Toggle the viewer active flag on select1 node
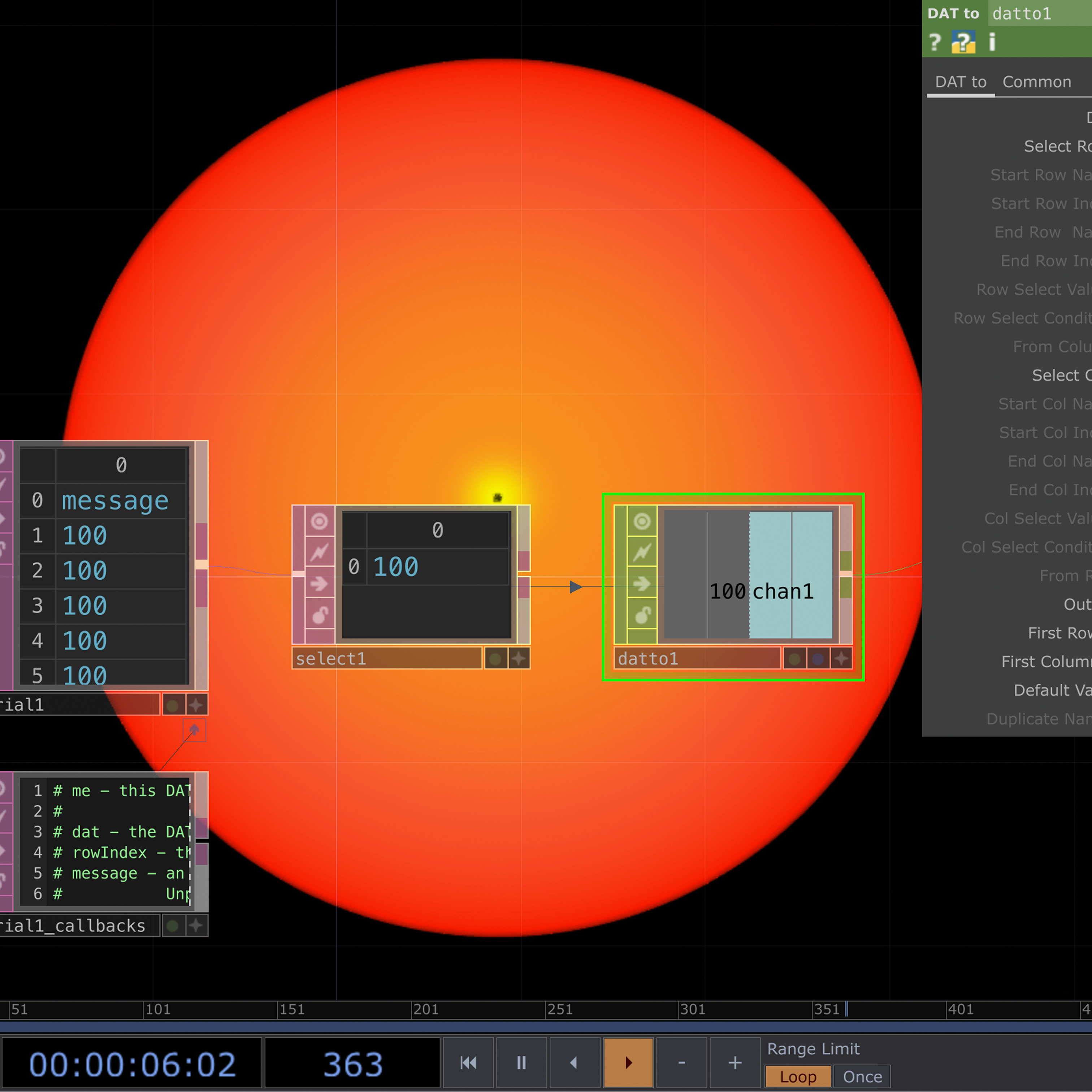The height and width of the screenshot is (1092, 1092). pos(319,521)
